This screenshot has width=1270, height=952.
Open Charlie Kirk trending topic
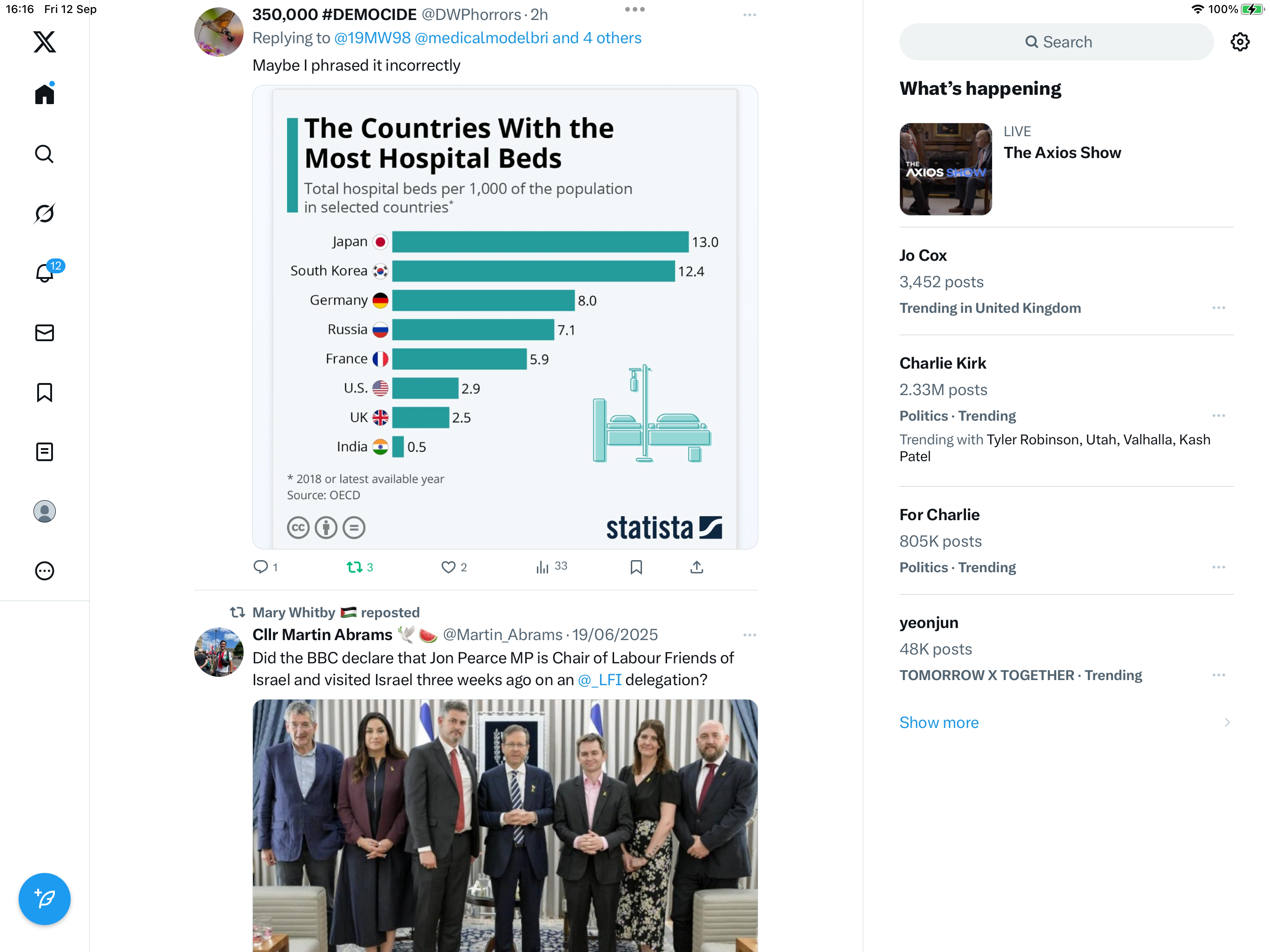click(x=943, y=363)
